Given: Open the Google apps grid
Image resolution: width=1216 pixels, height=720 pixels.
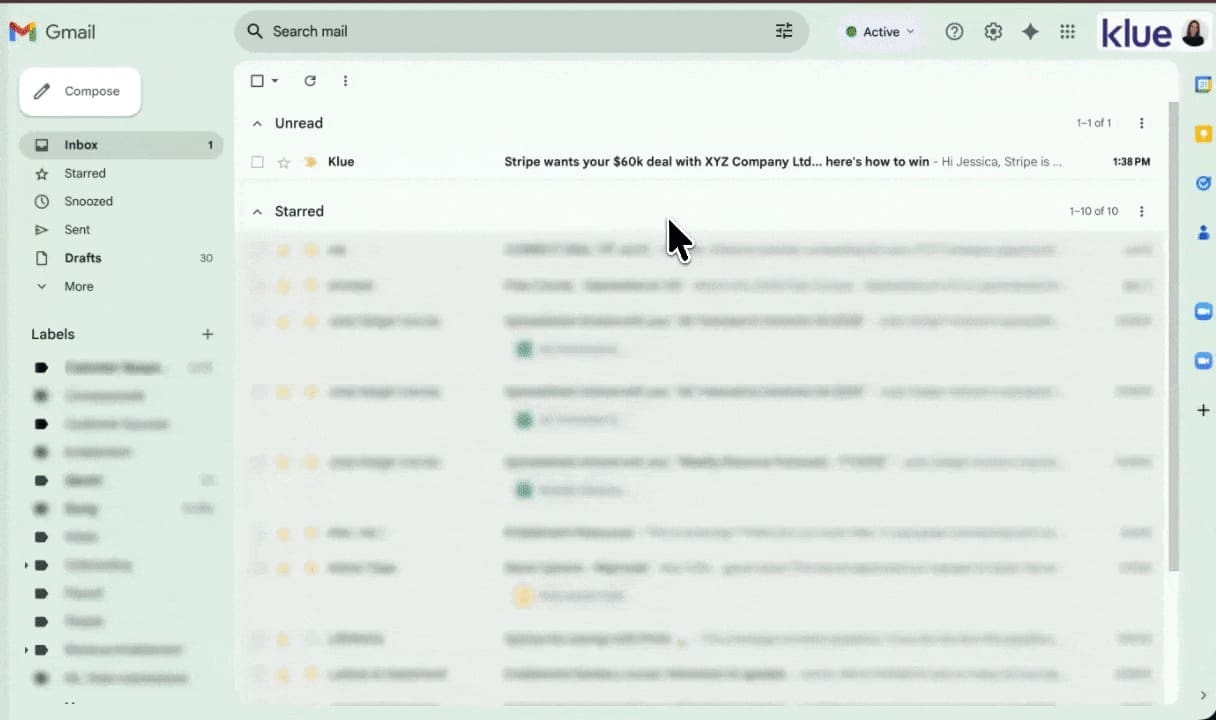Looking at the screenshot, I should pyautogui.click(x=1067, y=32).
